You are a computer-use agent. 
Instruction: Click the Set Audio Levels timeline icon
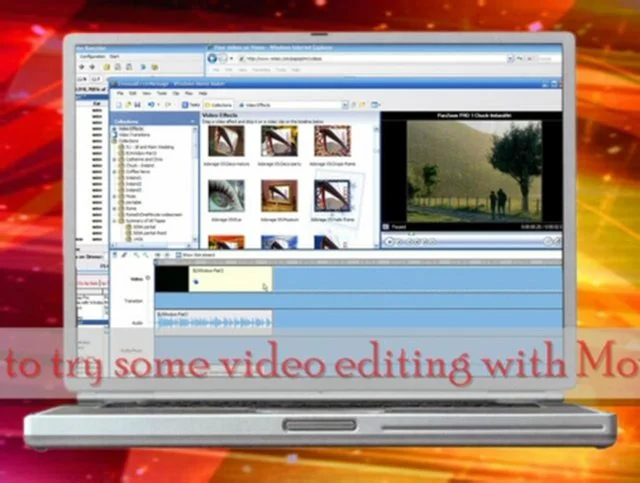coord(115,255)
